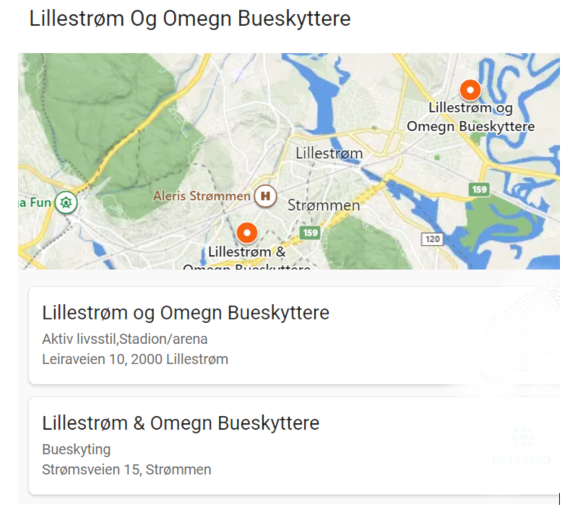The image size is (586, 522).
Task: Click the Lillestrøm og Omegn Bueskyttere map label
Action: pyautogui.click(x=471, y=117)
